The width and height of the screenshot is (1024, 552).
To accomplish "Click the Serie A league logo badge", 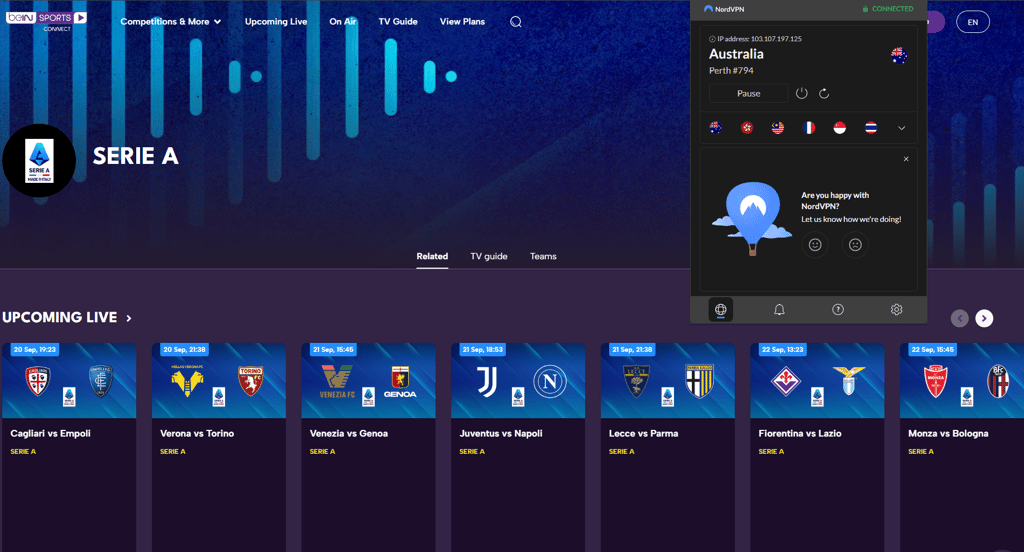I will coord(39,160).
